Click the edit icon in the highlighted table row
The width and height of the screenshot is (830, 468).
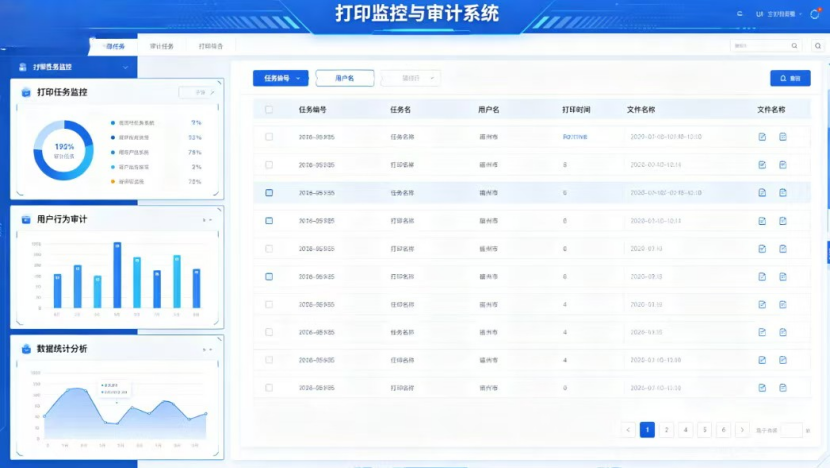pos(762,193)
